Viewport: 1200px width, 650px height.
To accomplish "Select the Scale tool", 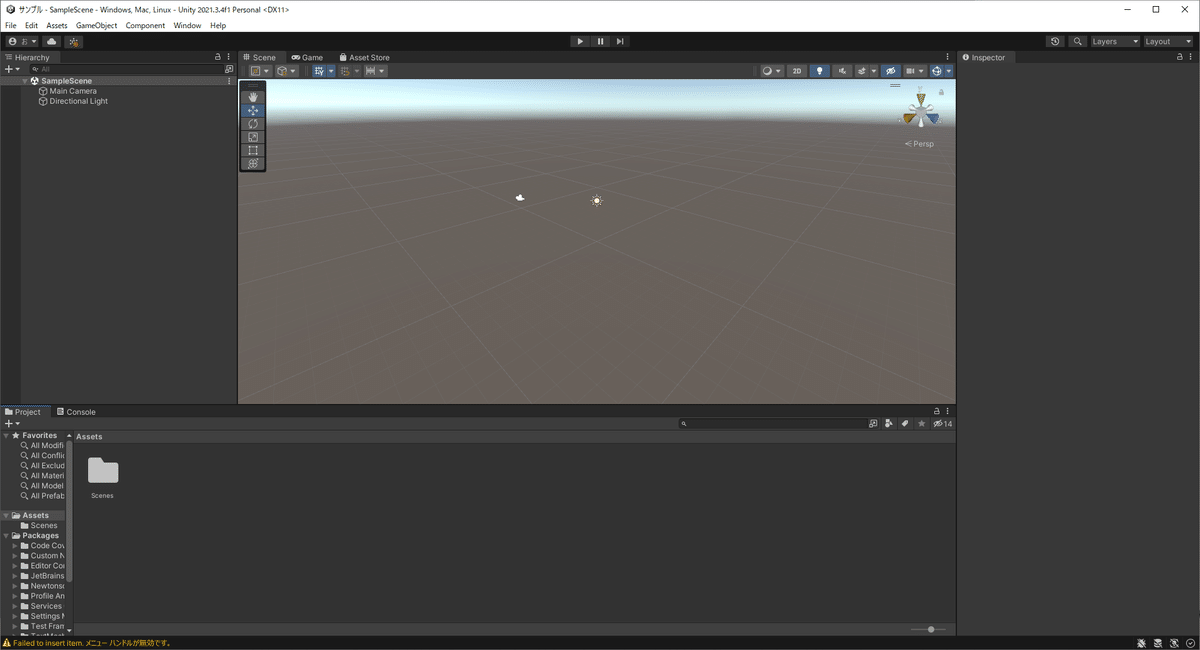I will (252, 136).
